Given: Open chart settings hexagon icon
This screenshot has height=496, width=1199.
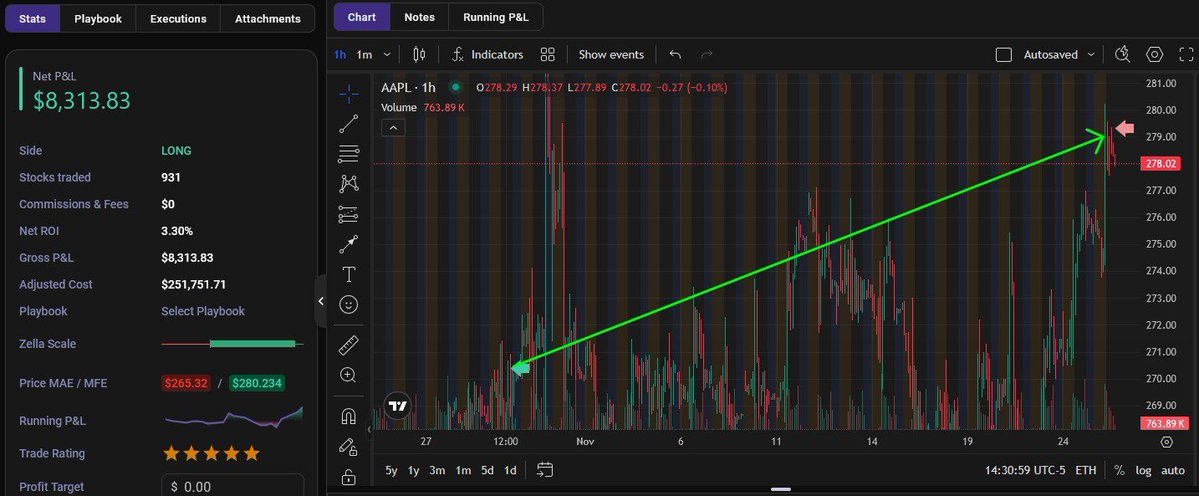Looking at the screenshot, I should point(1155,54).
